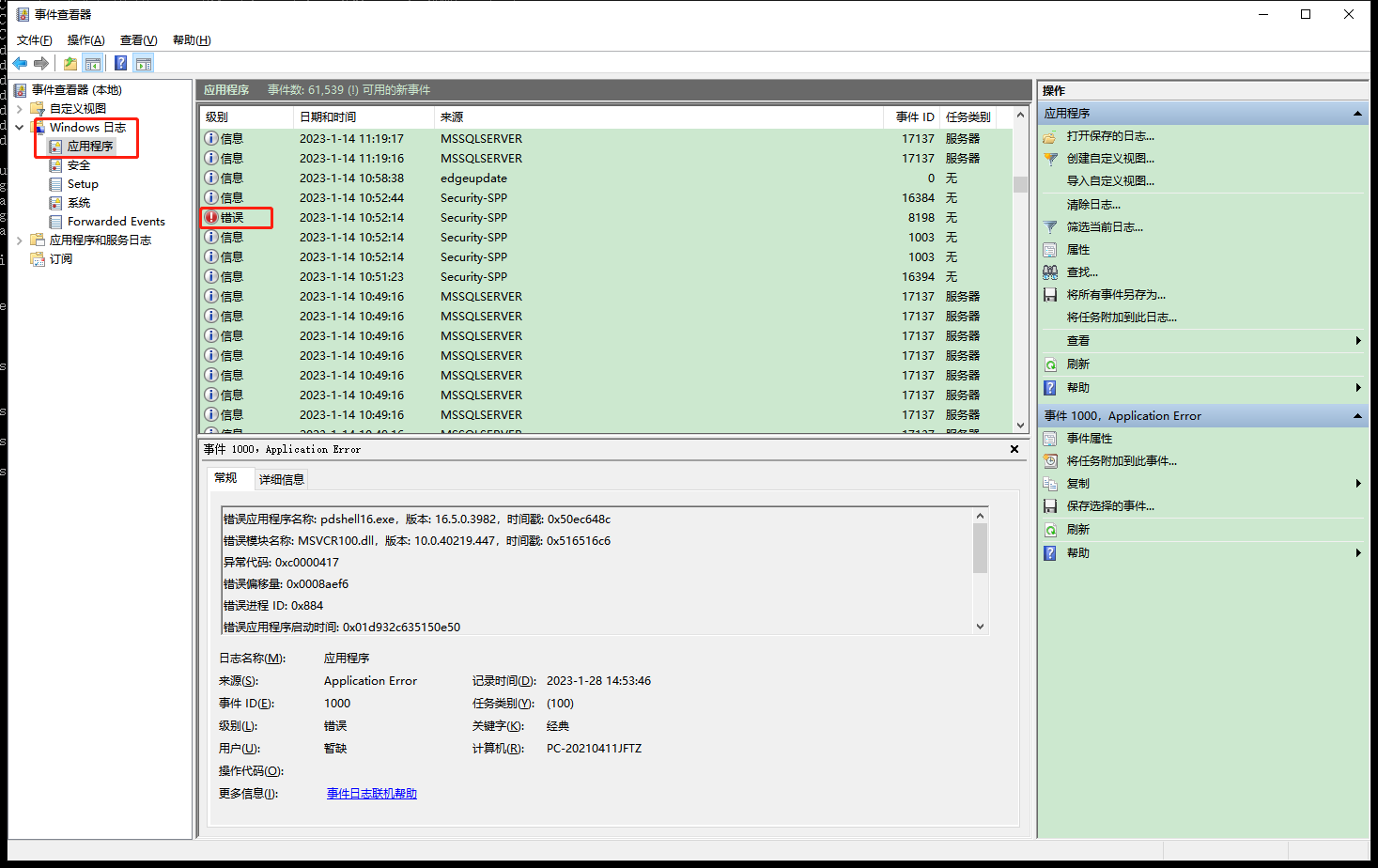
Task: Close the event preview pane
Action: (1014, 450)
